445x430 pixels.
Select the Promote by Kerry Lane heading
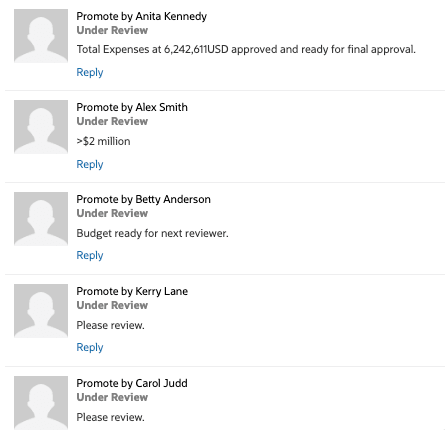(132, 291)
